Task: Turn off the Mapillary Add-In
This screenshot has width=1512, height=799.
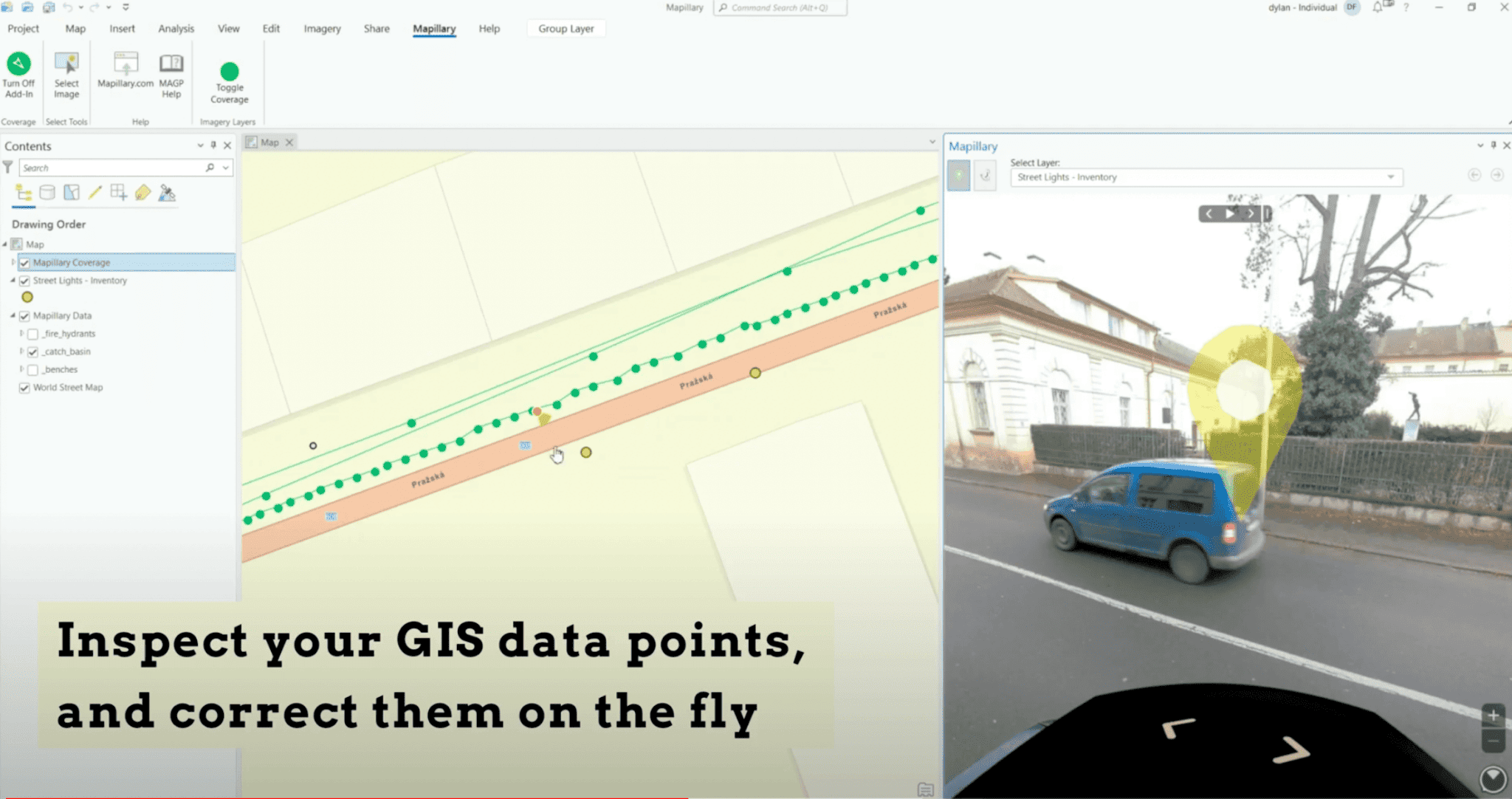Action: (x=19, y=74)
